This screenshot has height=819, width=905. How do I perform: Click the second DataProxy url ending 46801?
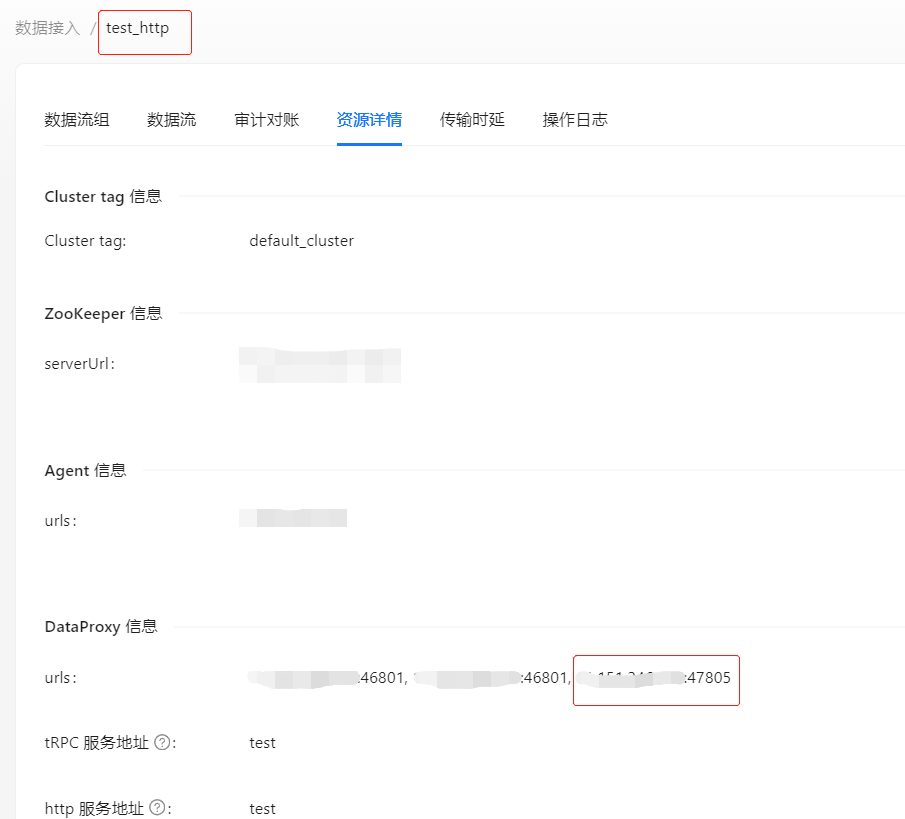490,678
